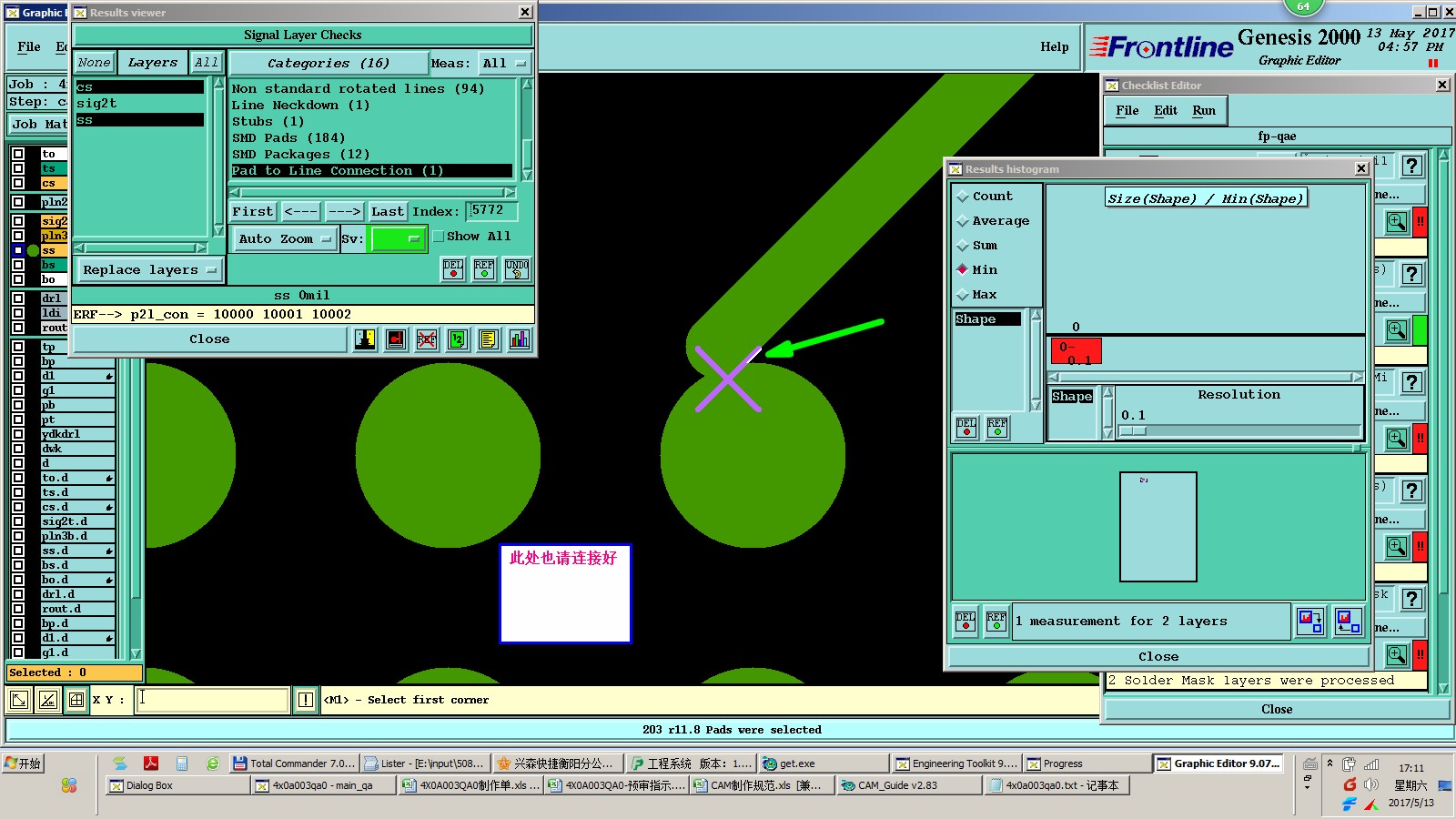The width and height of the screenshot is (1456, 819).
Task: Click REF icon beside measurement status in histogram
Action: pos(996,622)
